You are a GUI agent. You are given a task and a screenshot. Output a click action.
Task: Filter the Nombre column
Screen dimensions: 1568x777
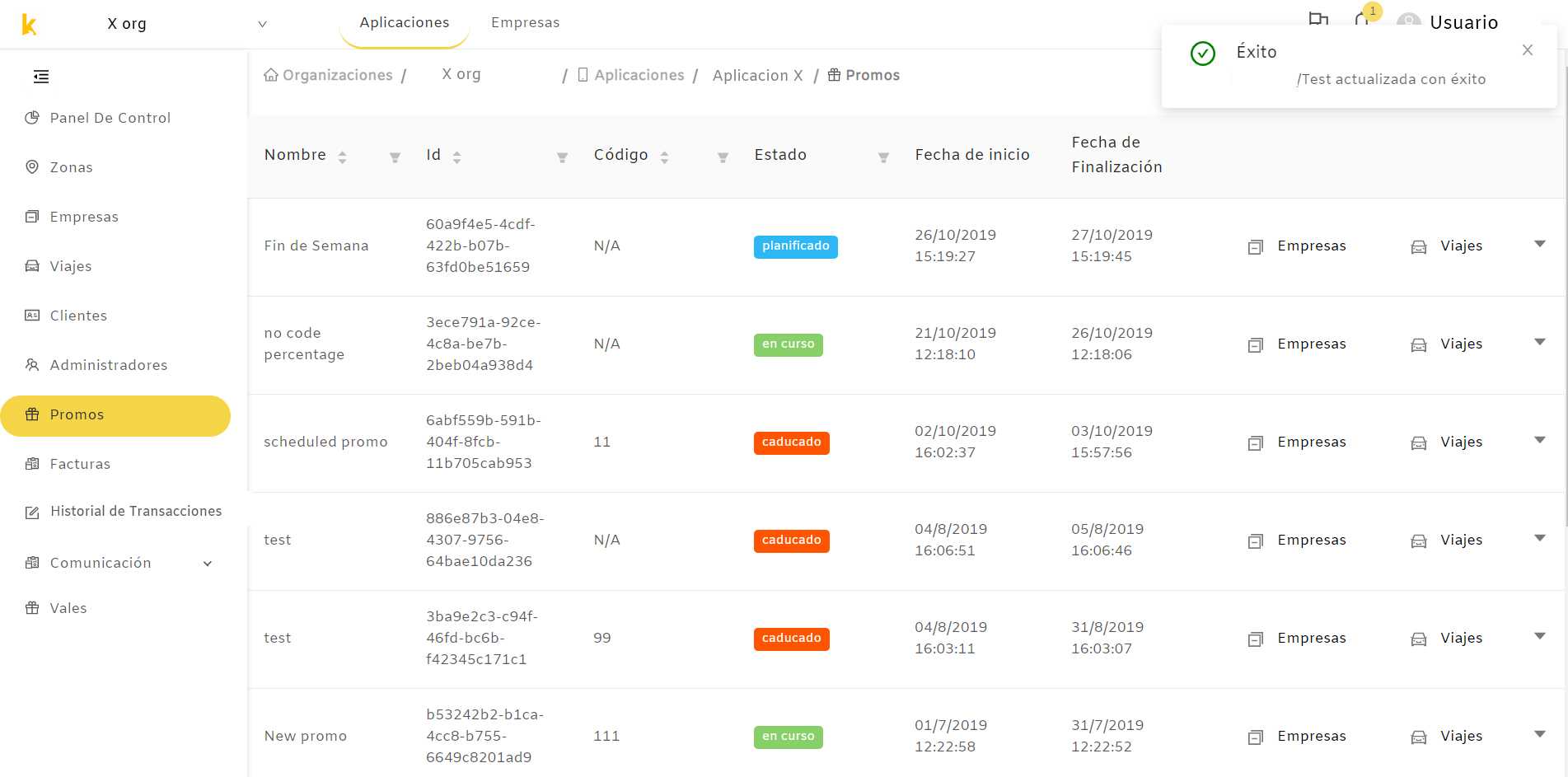tap(395, 157)
